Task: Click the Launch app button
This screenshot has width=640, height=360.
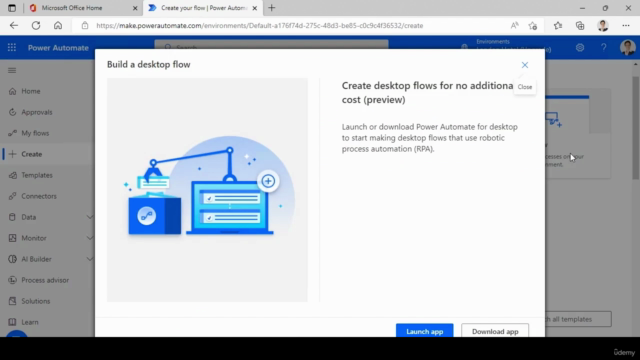Action: point(424,331)
